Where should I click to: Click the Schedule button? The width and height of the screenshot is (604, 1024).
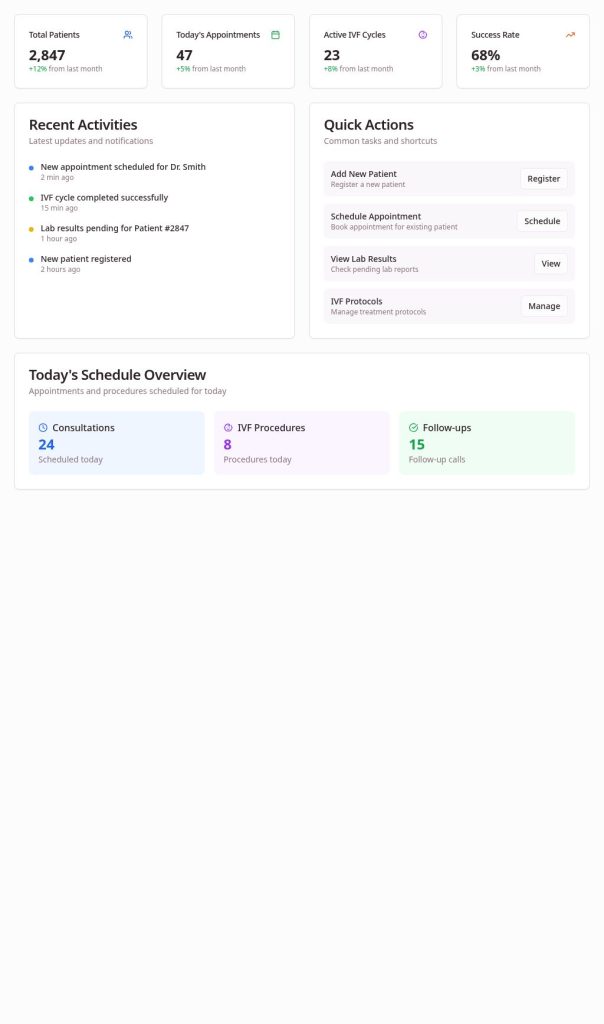click(542, 221)
